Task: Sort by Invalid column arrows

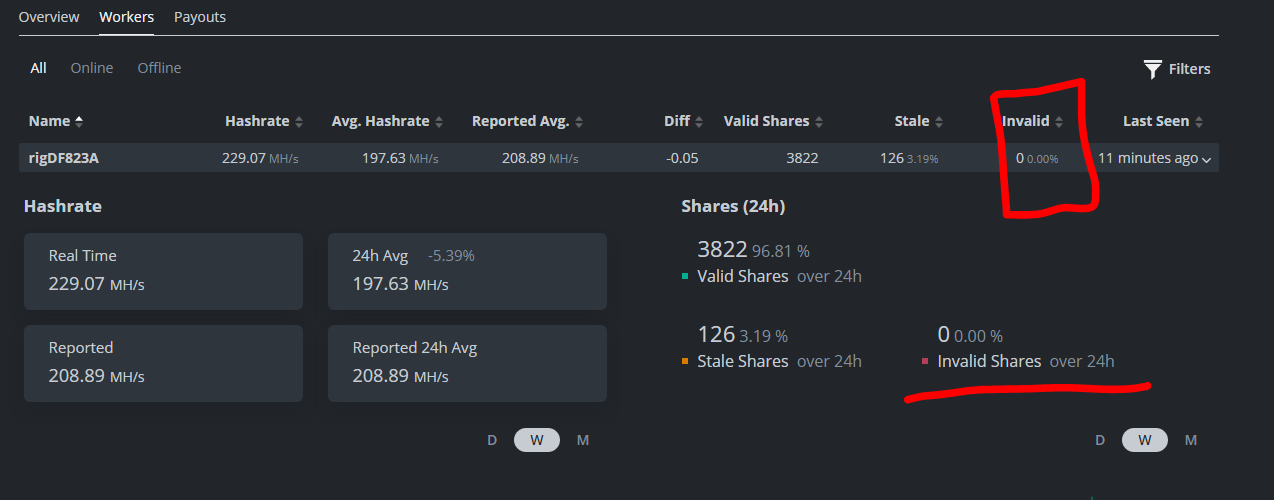Action: [1059, 121]
